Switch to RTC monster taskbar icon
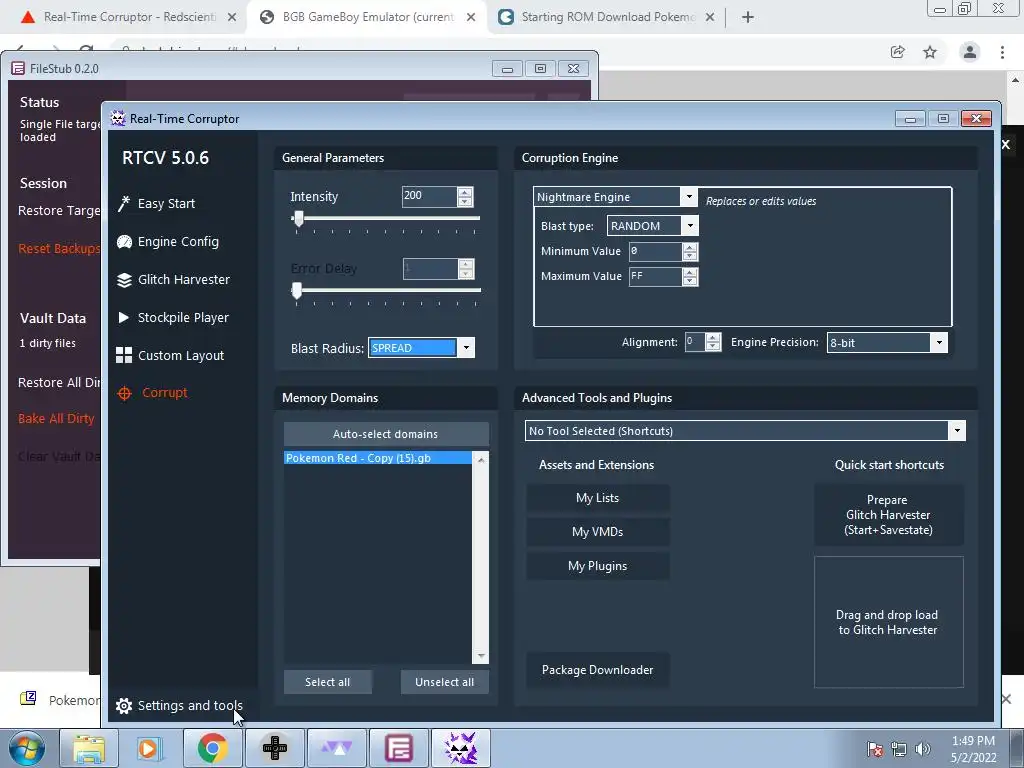 point(461,748)
